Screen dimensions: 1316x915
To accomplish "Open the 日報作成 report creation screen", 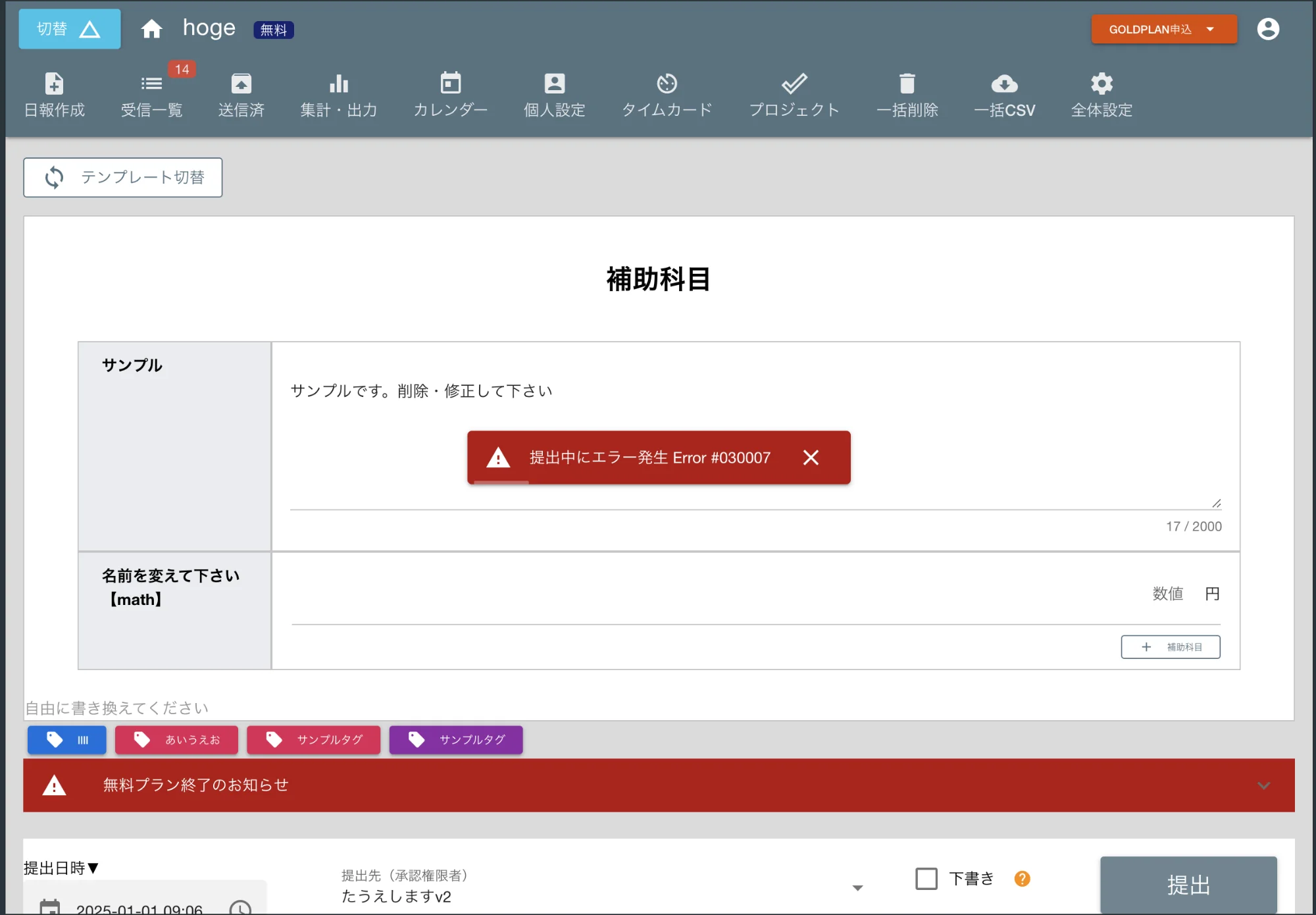I will coord(54,94).
